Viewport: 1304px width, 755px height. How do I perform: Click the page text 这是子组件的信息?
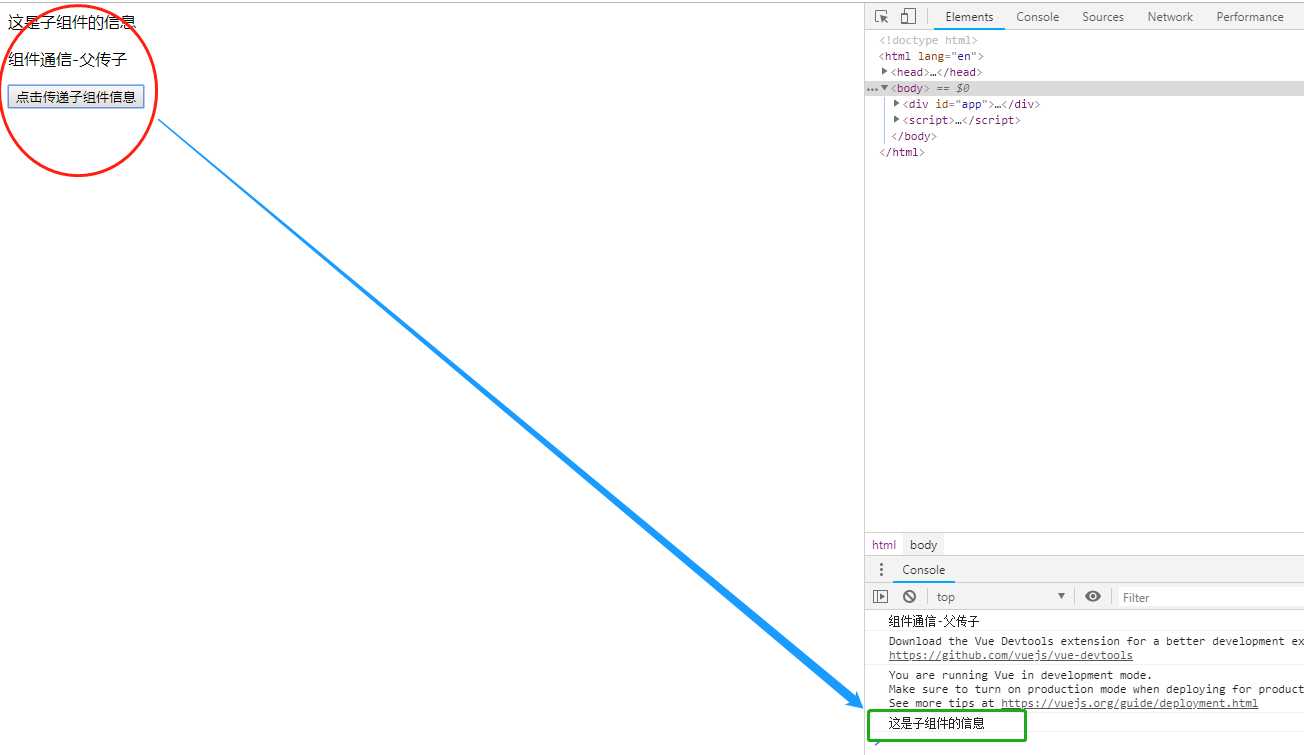point(72,22)
